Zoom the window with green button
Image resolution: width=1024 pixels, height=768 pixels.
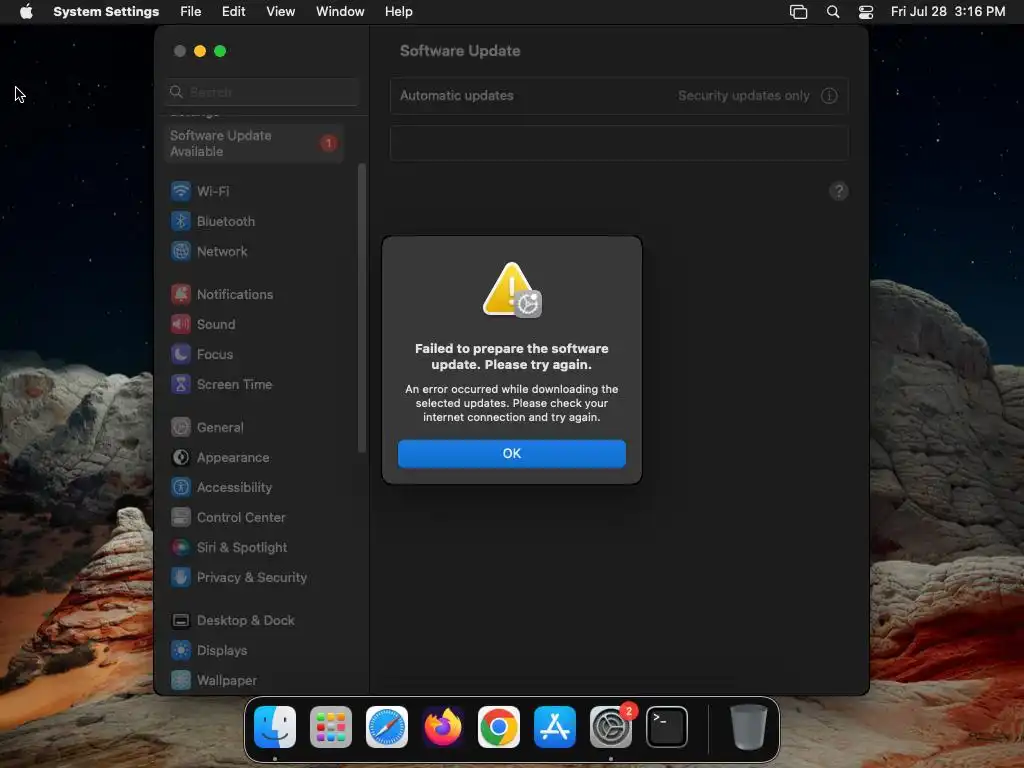(220, 51)
